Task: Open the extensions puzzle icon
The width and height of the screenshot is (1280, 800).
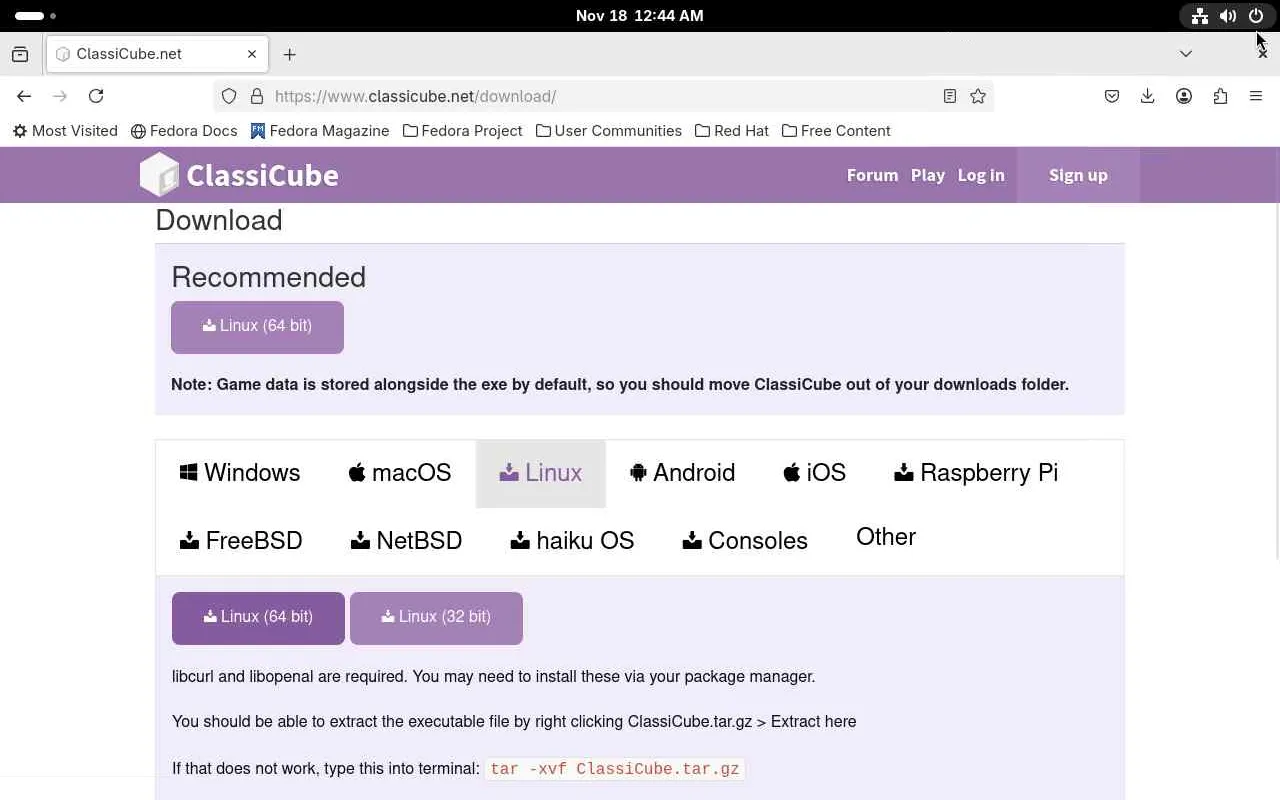Action: pyautogui.click(x=1220, y=96)
